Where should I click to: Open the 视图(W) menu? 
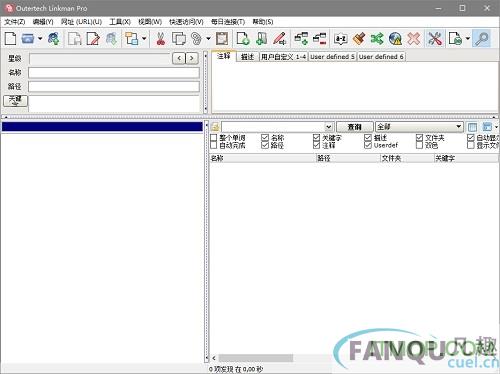point(150,22)
